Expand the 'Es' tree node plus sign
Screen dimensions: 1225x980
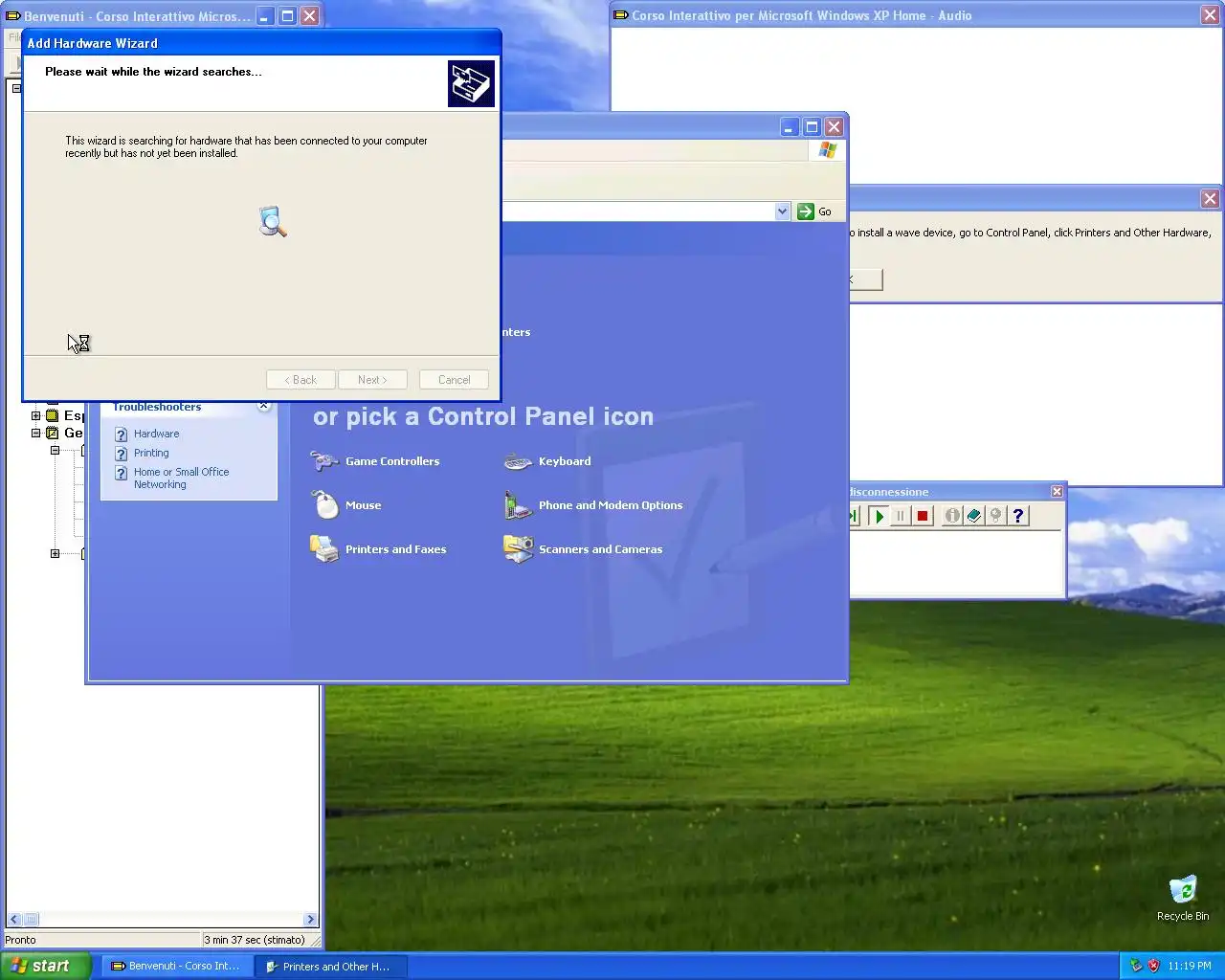tap(35, 415)
